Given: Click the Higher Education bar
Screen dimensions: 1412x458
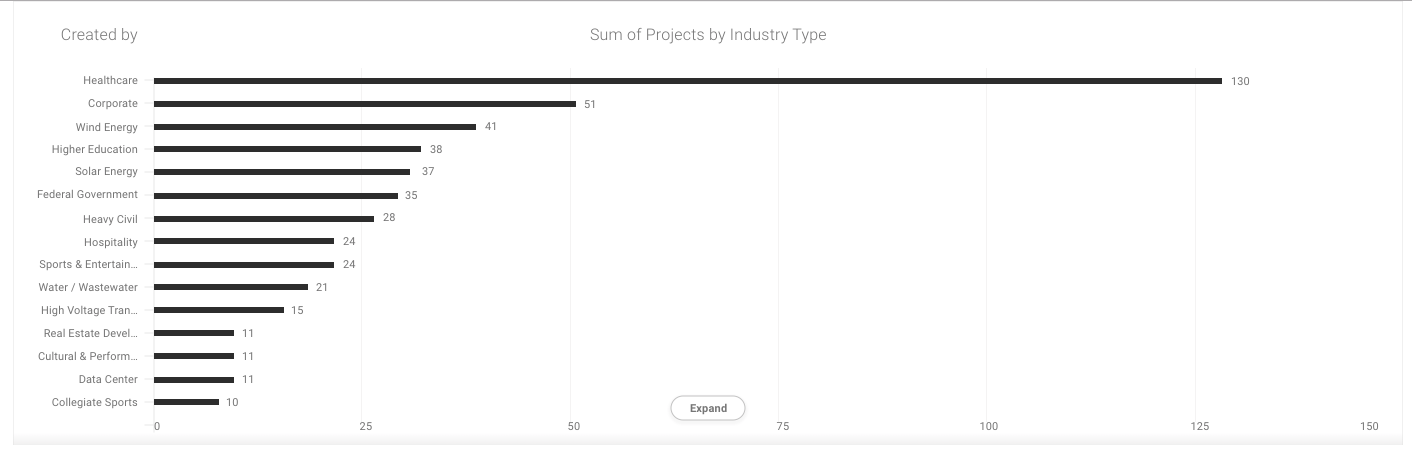Looking at the screenshot, I should point(287,149).
